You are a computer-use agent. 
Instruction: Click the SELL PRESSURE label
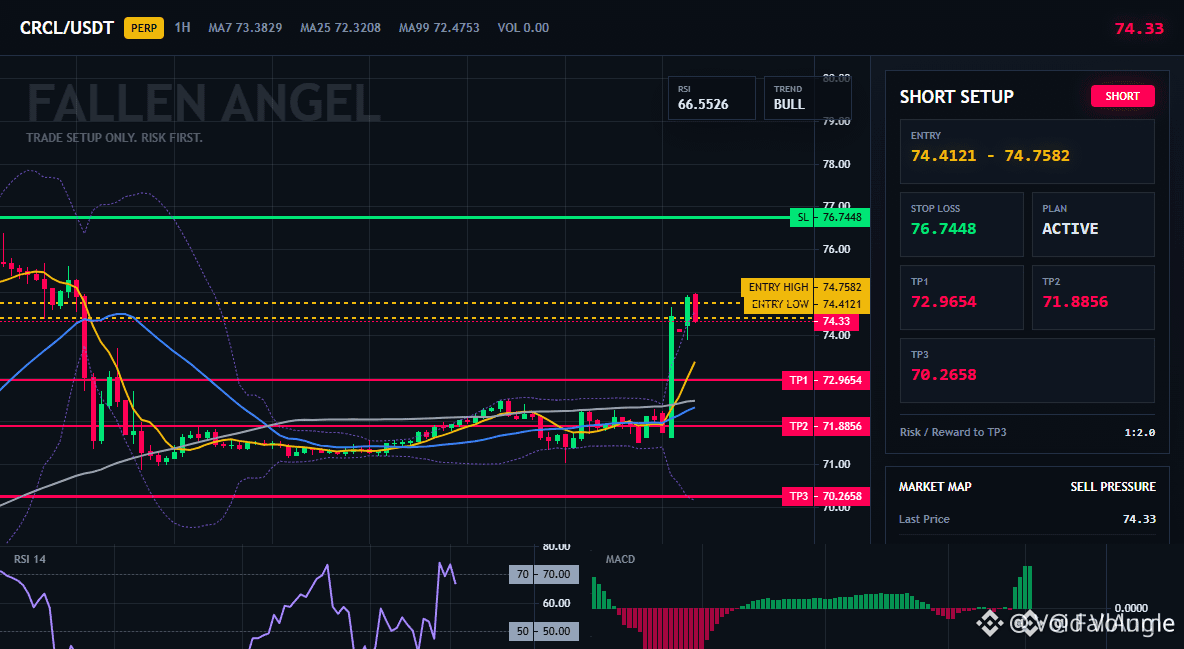tap(1113, 487)
